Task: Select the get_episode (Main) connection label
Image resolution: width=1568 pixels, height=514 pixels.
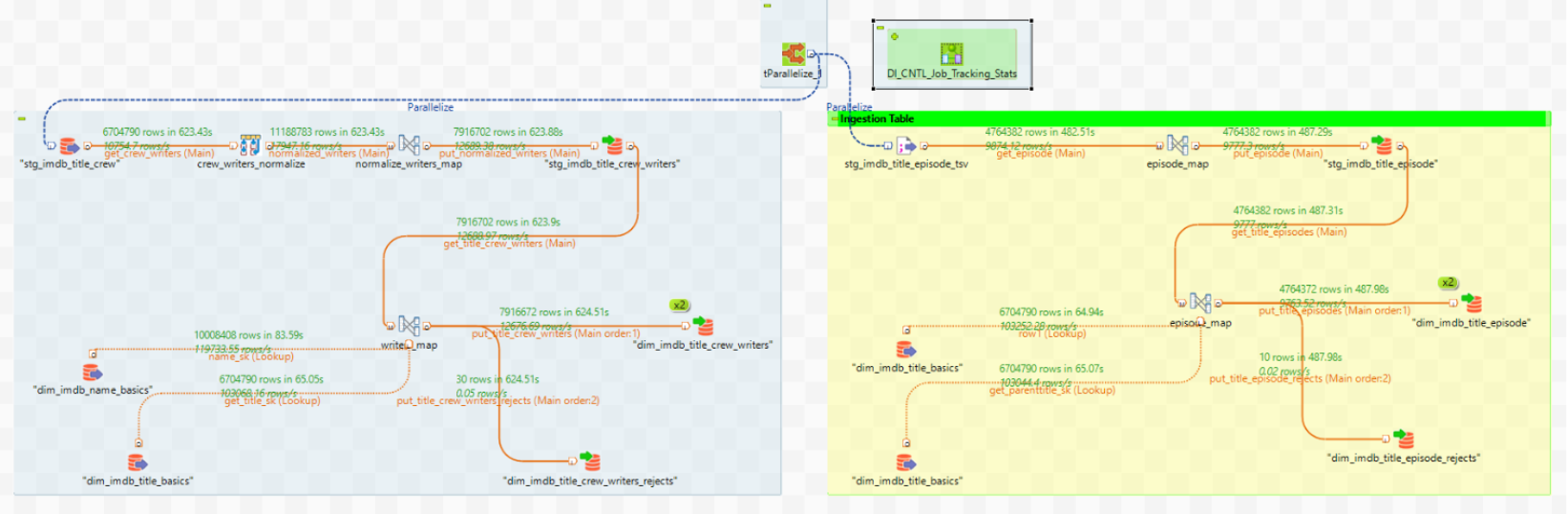Action: point(1040,153)
